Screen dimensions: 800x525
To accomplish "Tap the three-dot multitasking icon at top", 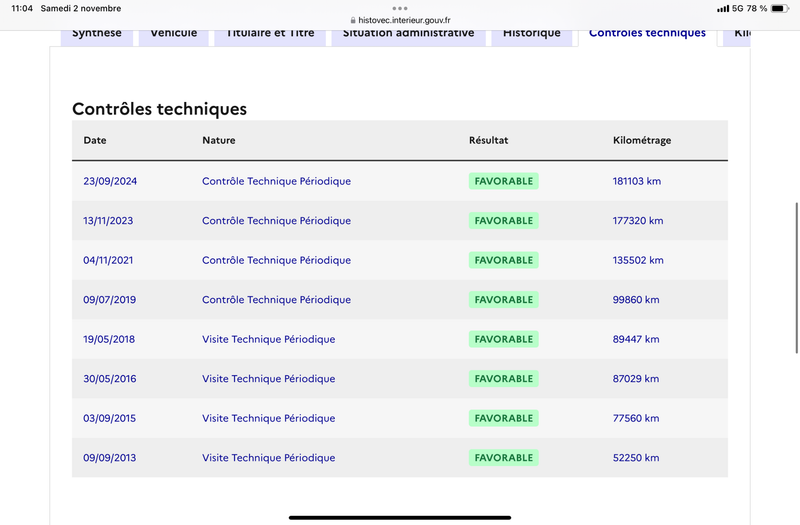I will 400,8.
